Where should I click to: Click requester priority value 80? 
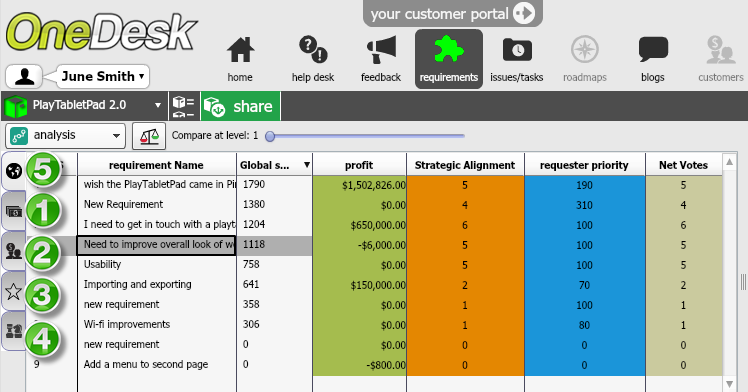tap(584, 325)
